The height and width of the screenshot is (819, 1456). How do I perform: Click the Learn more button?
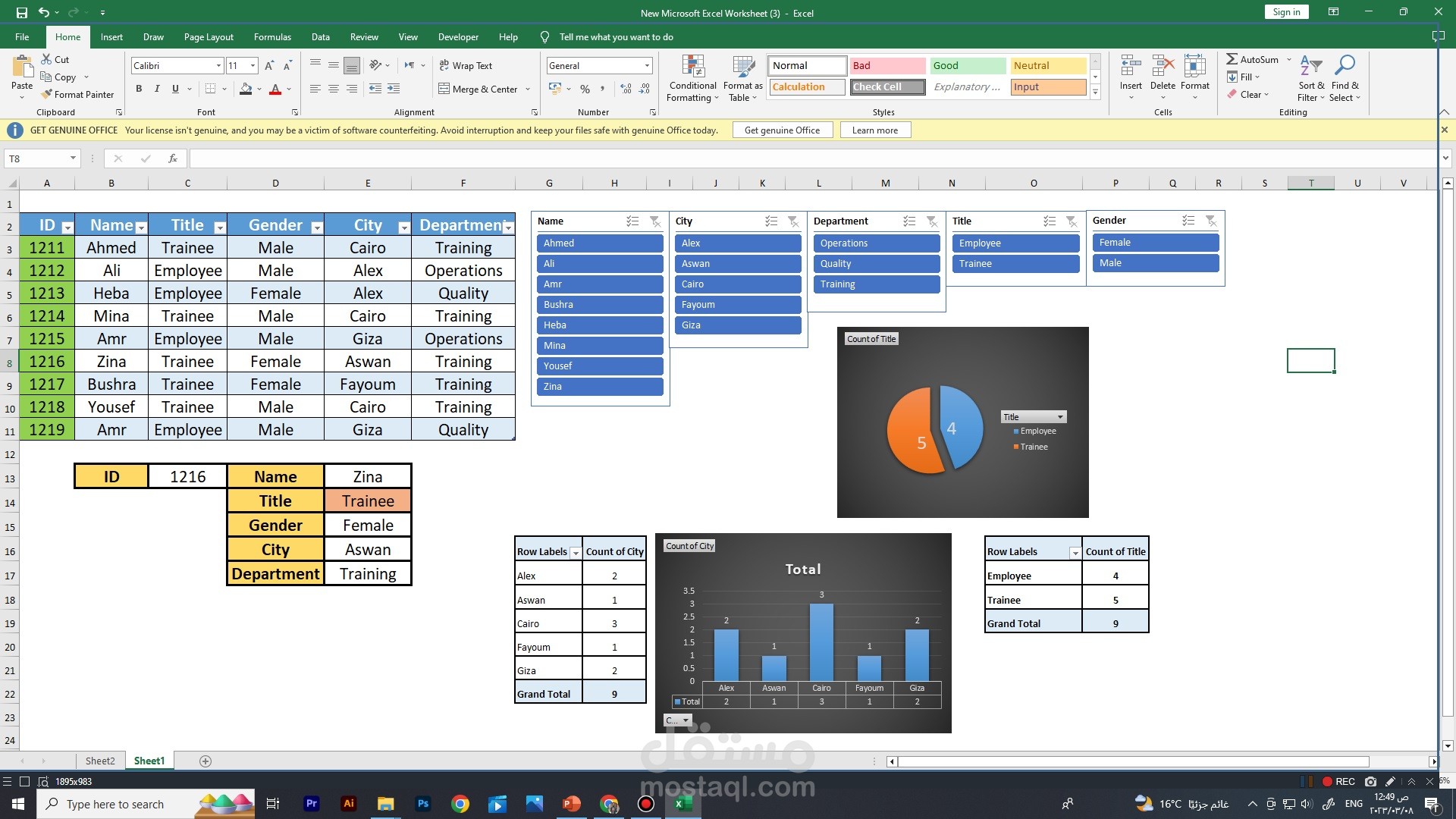click(x=874, y=130)
